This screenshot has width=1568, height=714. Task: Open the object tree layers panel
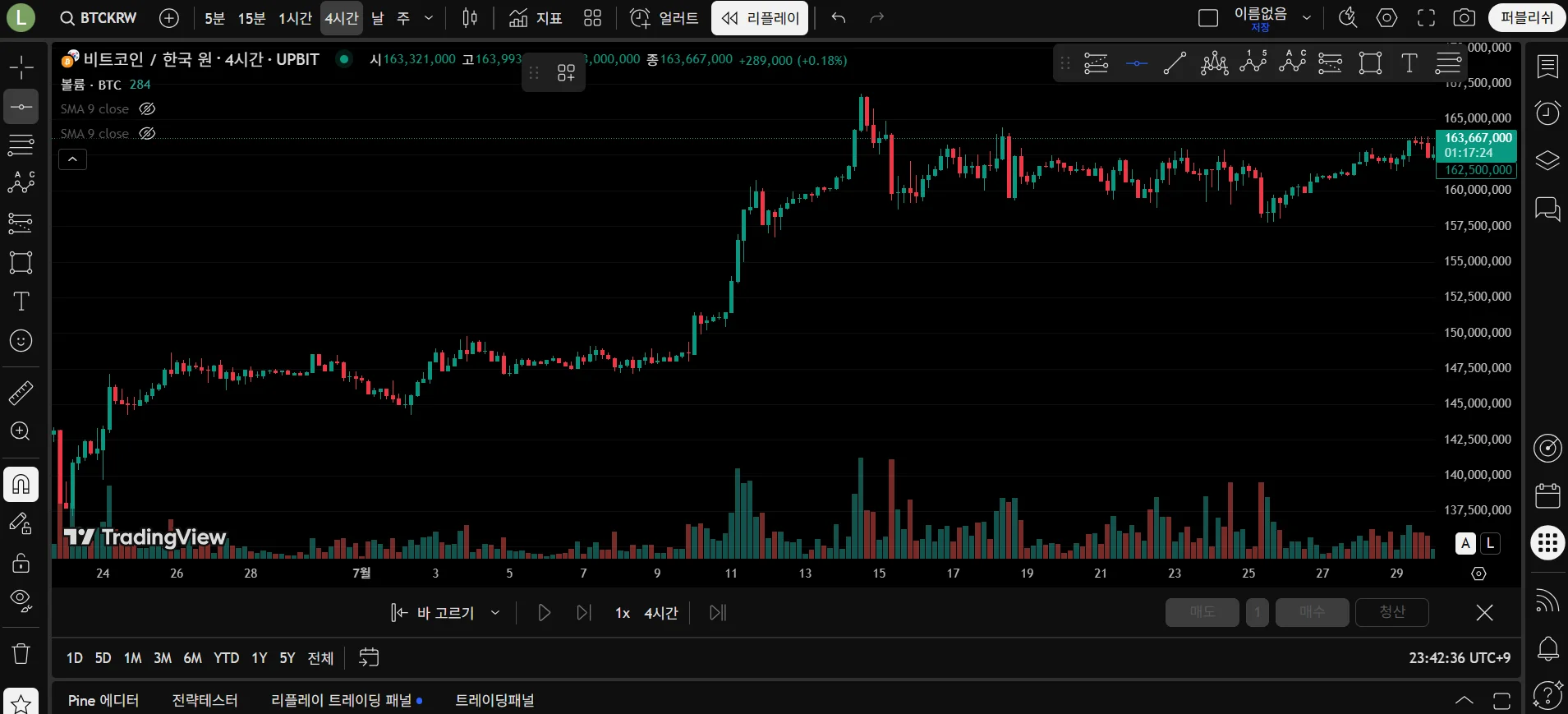coord(1547,160)
